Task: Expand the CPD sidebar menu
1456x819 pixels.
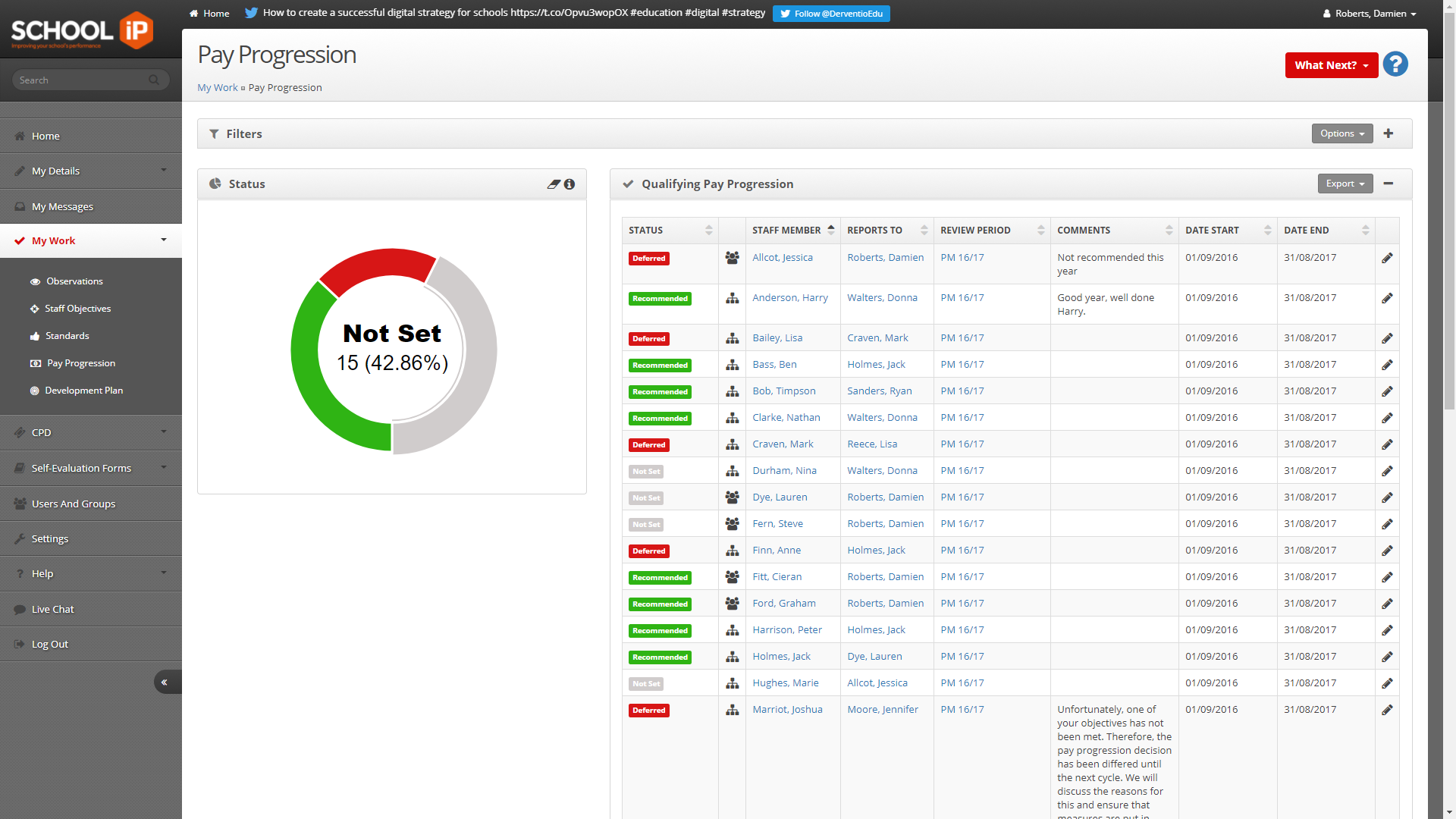Action: point(91,432)
